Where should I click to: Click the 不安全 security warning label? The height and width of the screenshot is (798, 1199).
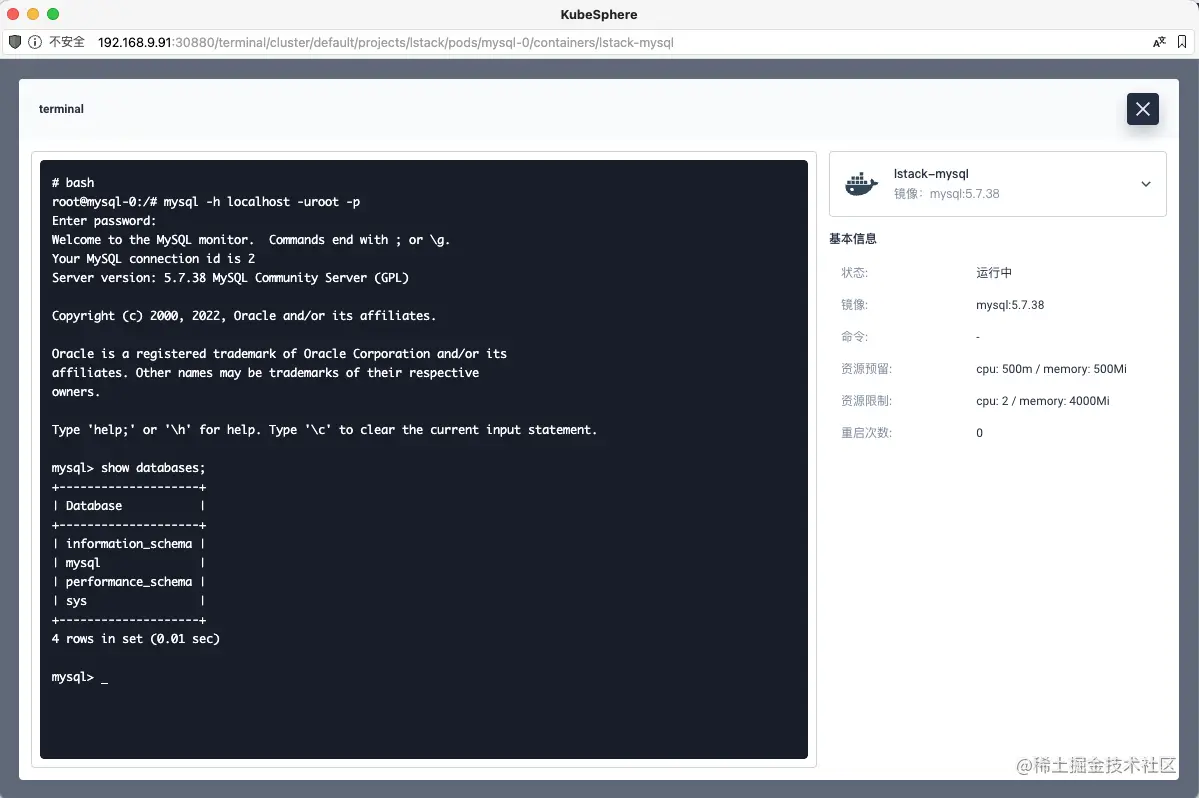(x=67, y=42)
